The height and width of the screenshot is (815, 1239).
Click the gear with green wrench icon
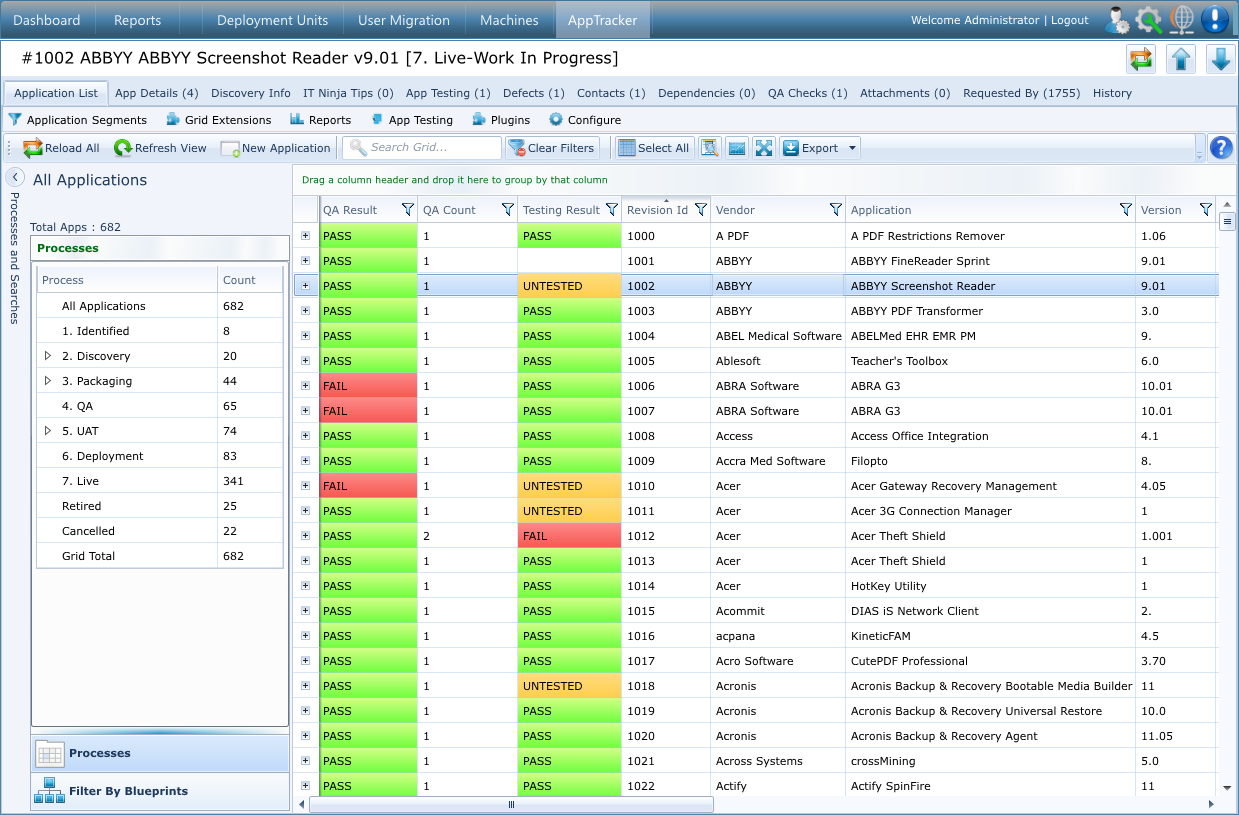pos(1150,19)
